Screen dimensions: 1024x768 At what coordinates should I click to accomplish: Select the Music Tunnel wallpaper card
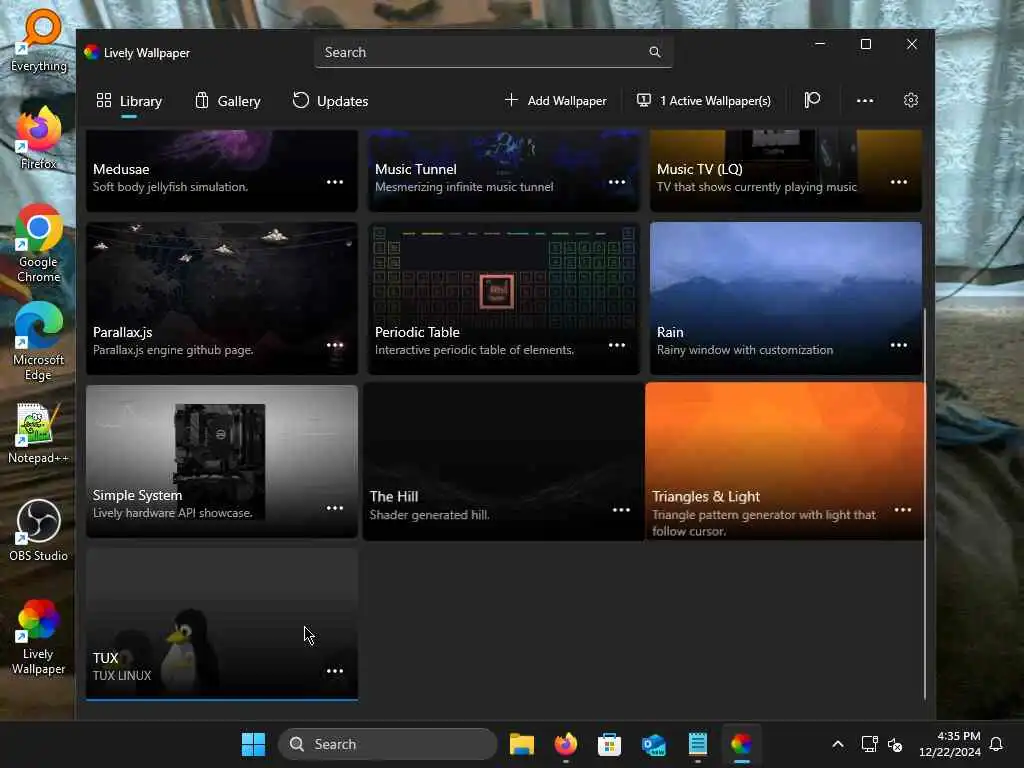click(504, 170)
